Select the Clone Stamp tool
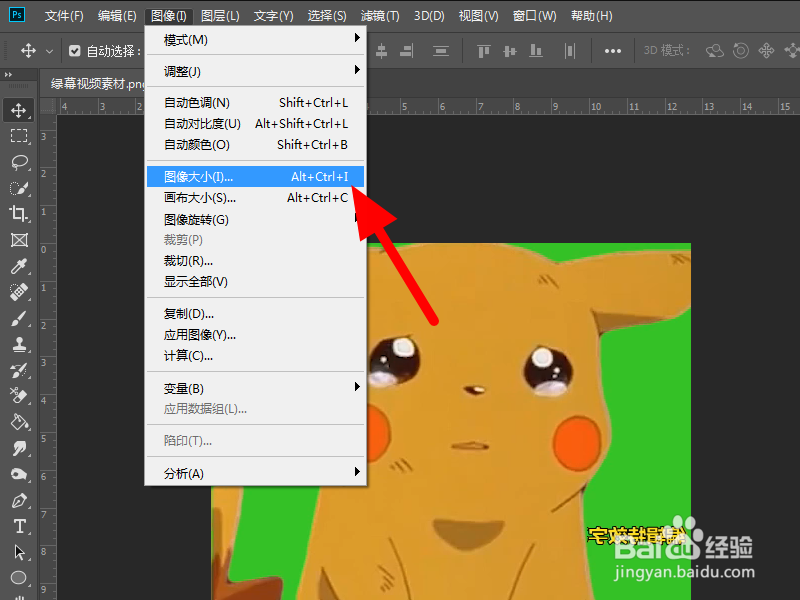Screen dimensions: 800x600 click(x=19, y=344)
